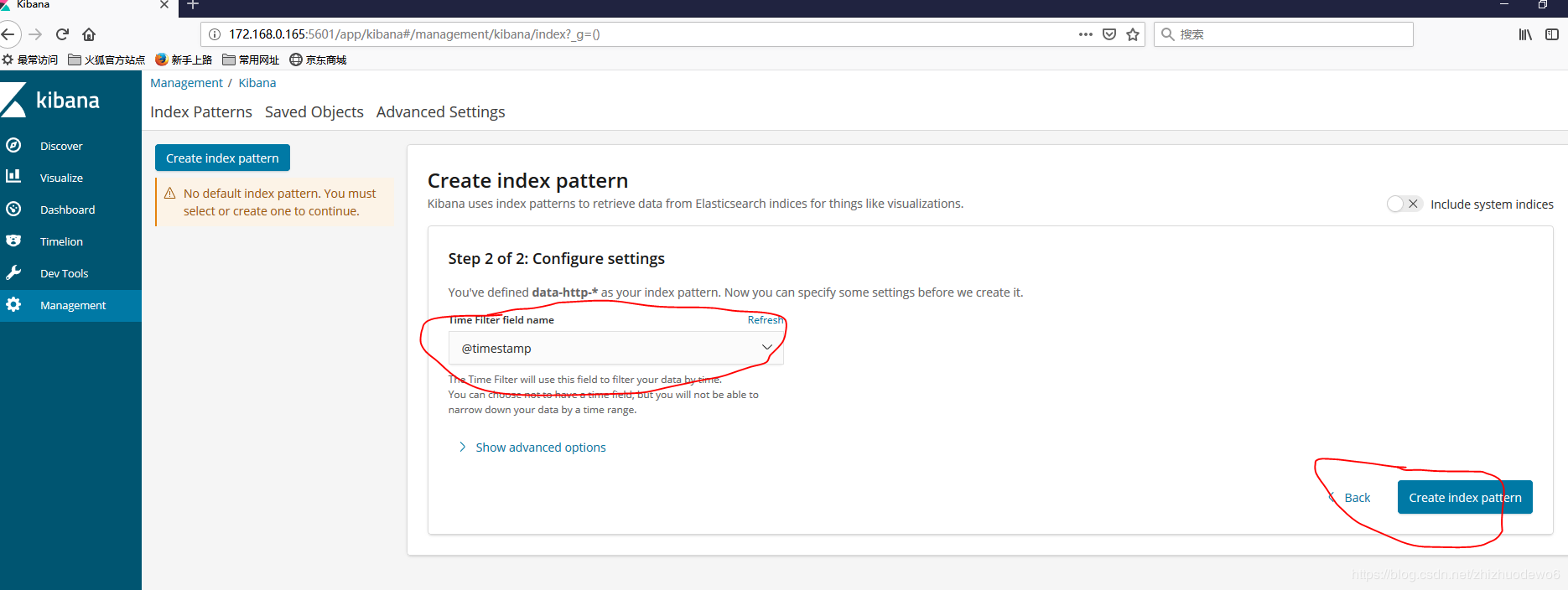The image size is (1568, 590).
Task: Switch to the Saved Objects tab
Action: pos(314,112)
